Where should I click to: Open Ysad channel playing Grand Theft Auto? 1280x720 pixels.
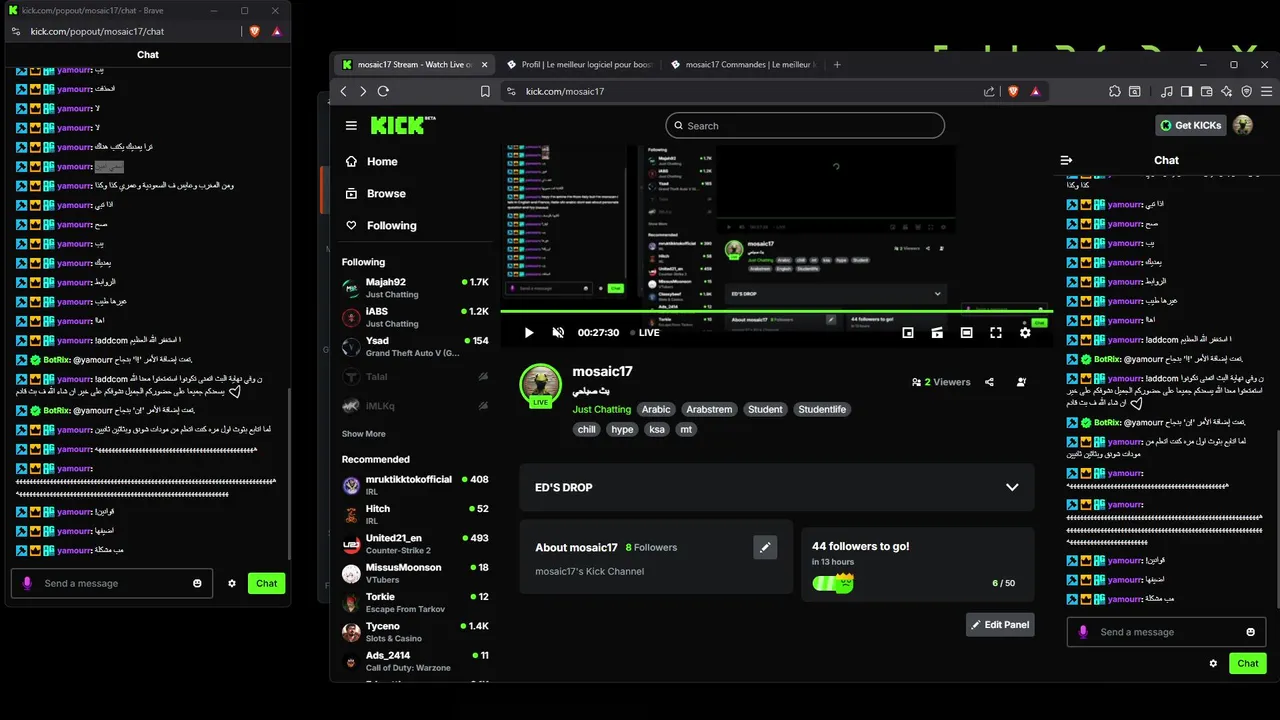[415, 346]
